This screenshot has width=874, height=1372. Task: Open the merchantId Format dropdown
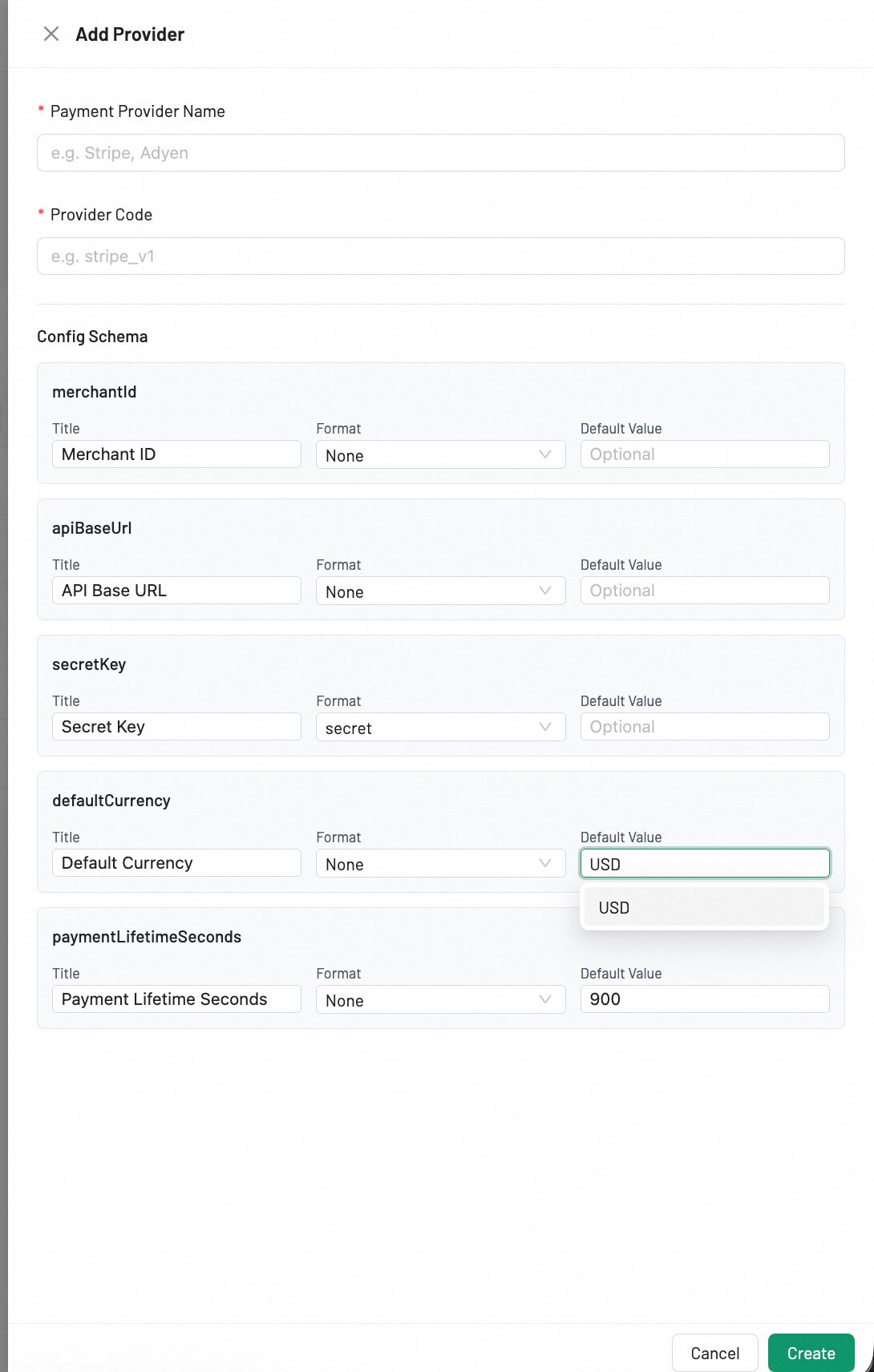(440, 454)
